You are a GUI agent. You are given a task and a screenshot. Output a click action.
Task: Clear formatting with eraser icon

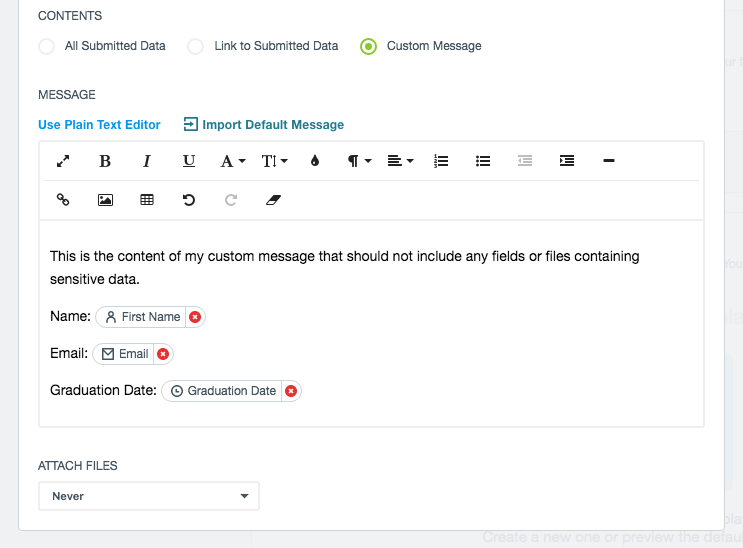click(x=273, y=200)
